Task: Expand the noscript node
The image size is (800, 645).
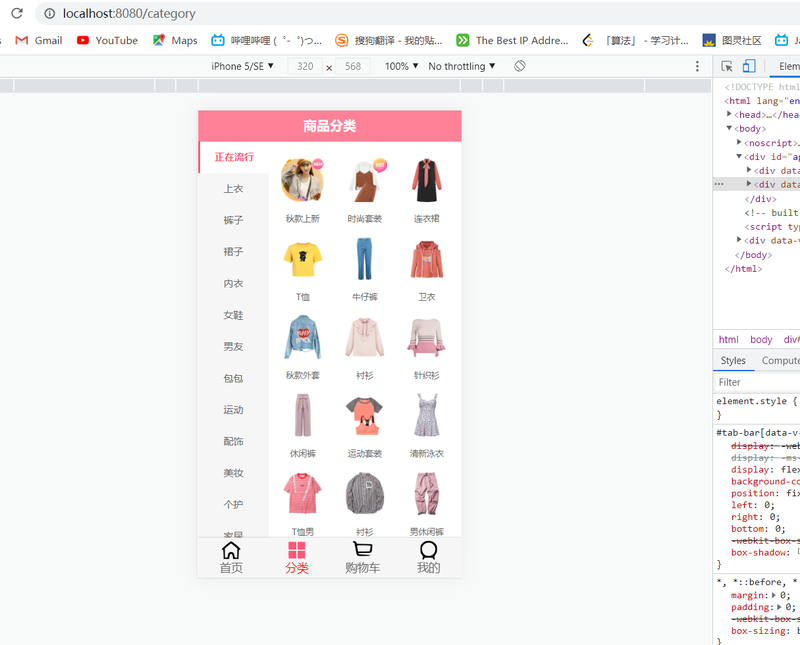Action: pos(739,142)
